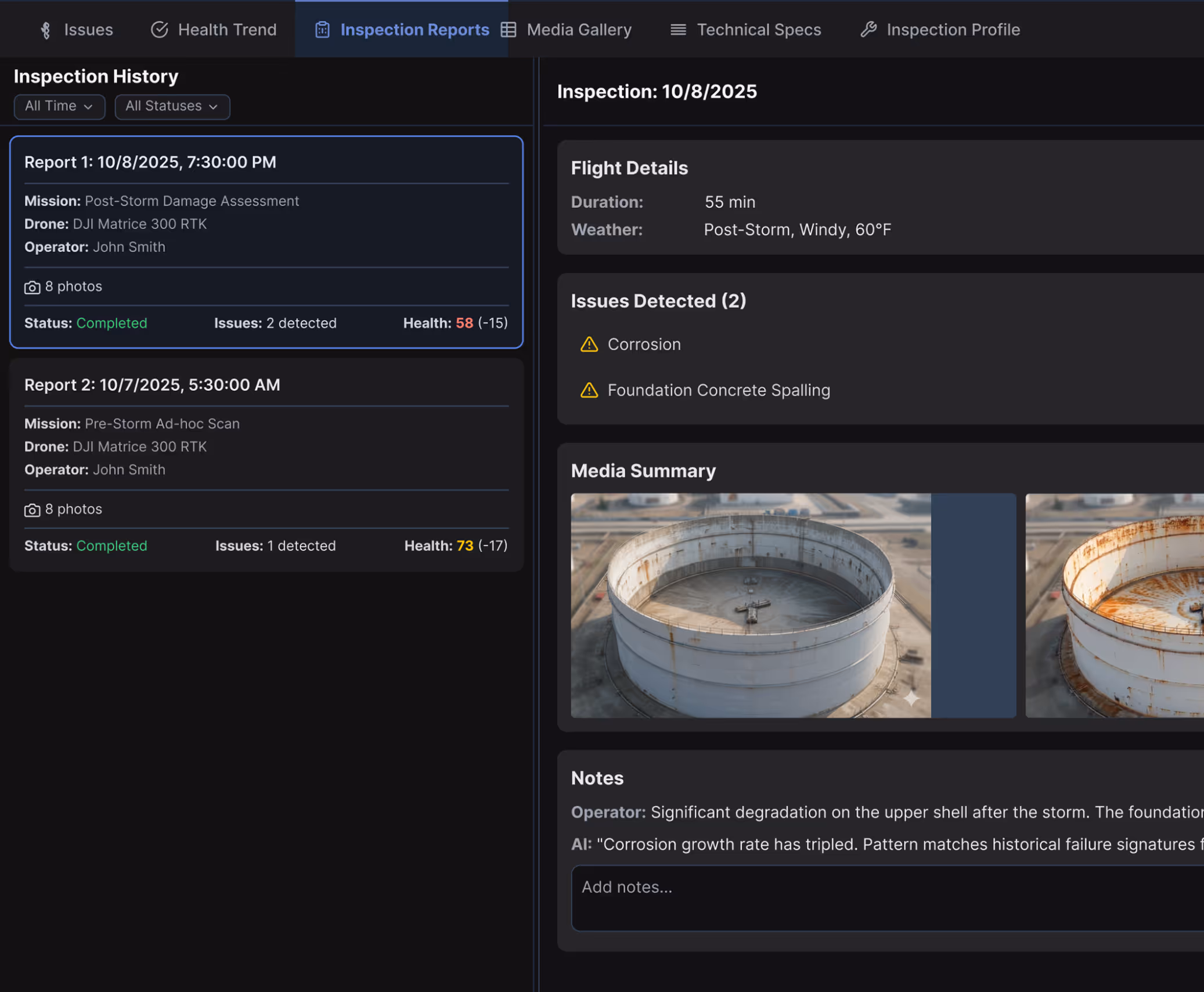Viewport: 1204px width, 992px height.
Task: Click the AI corrosion growth note
Action: [x=888, y=844]
